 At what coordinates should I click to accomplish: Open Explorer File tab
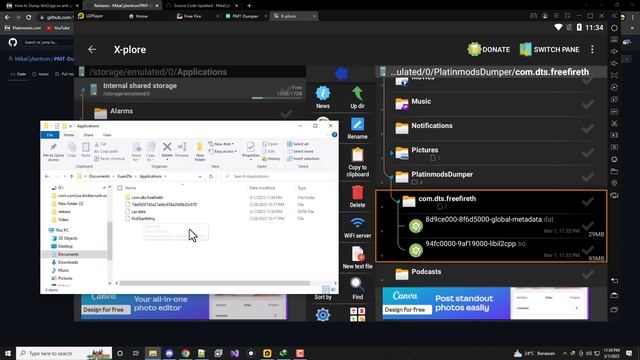coord(50,135)
